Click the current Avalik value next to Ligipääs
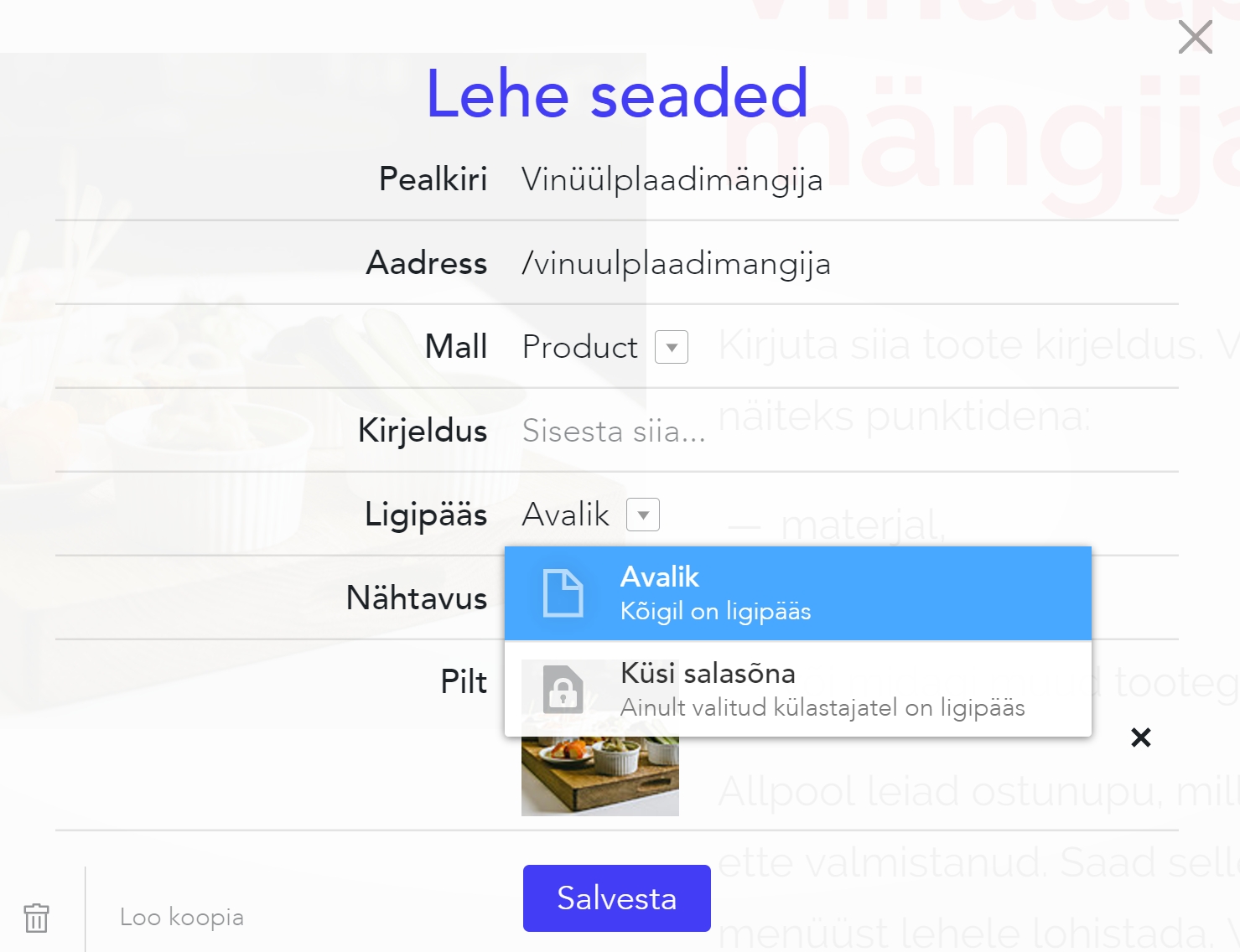Image resolution: width=1240 pixels, height=952 pixels. pos(565,515)
